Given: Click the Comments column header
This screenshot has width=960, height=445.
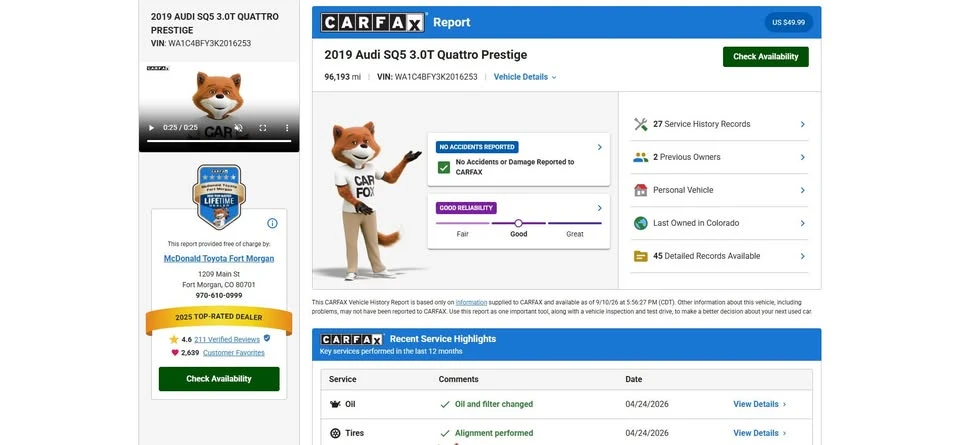Looking at the screenshot, I should click(x=459, y=380).
